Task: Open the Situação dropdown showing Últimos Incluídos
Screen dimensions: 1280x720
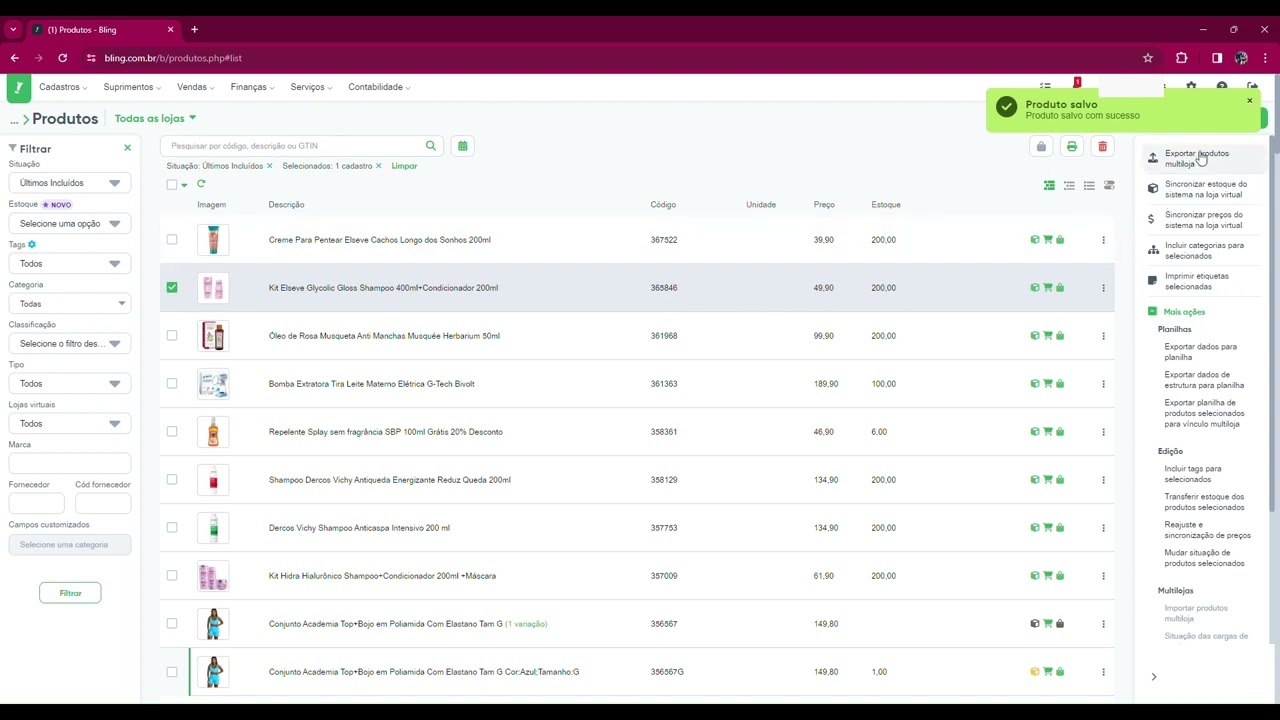Action: point(70,183)
